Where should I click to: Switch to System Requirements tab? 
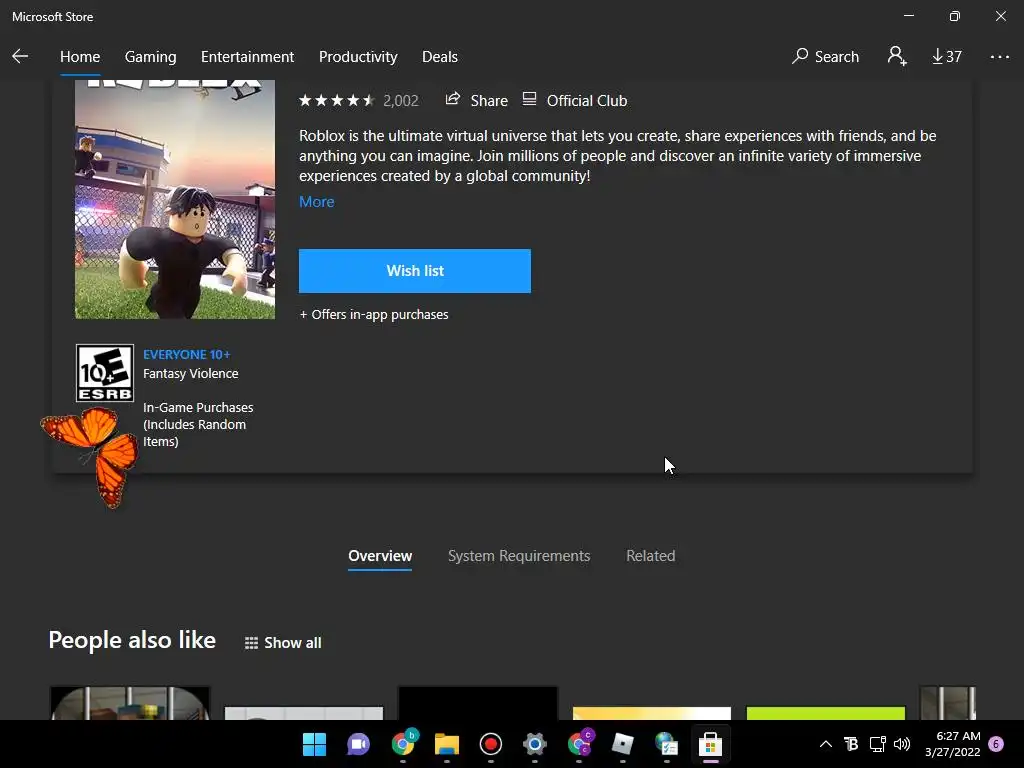[x=519, y=556]
